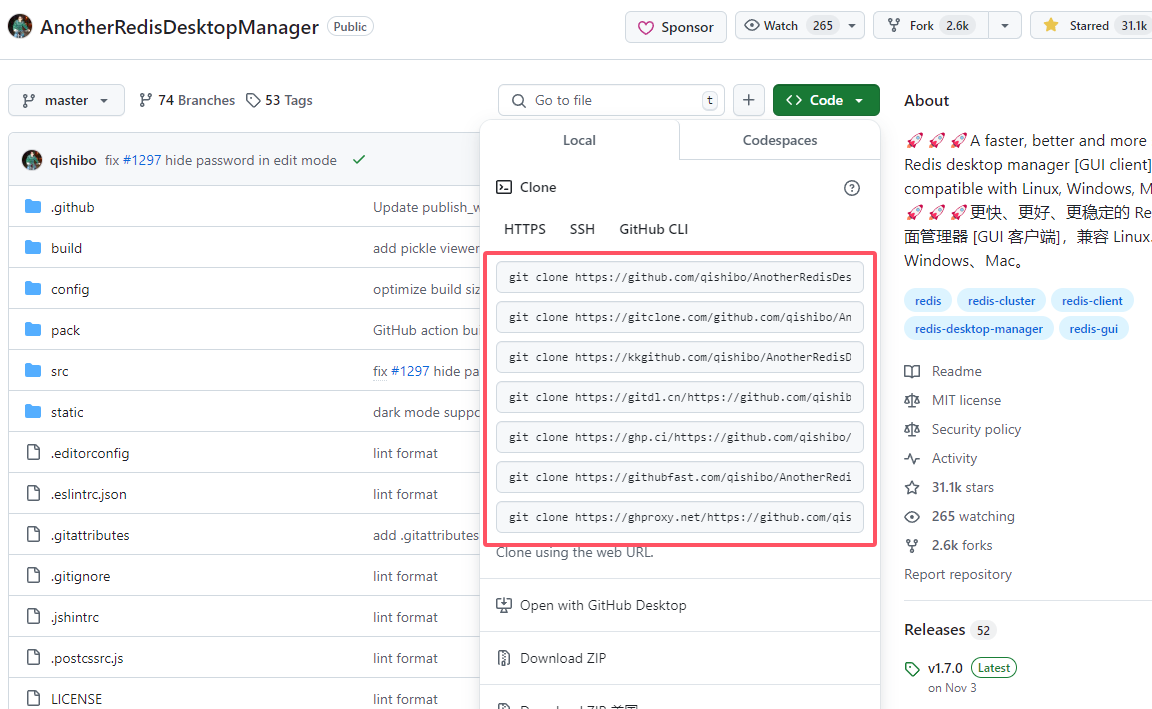The image size is (1152, 709).
Task: Click the redis-desktop-manager topic tag
Action: 979,329
